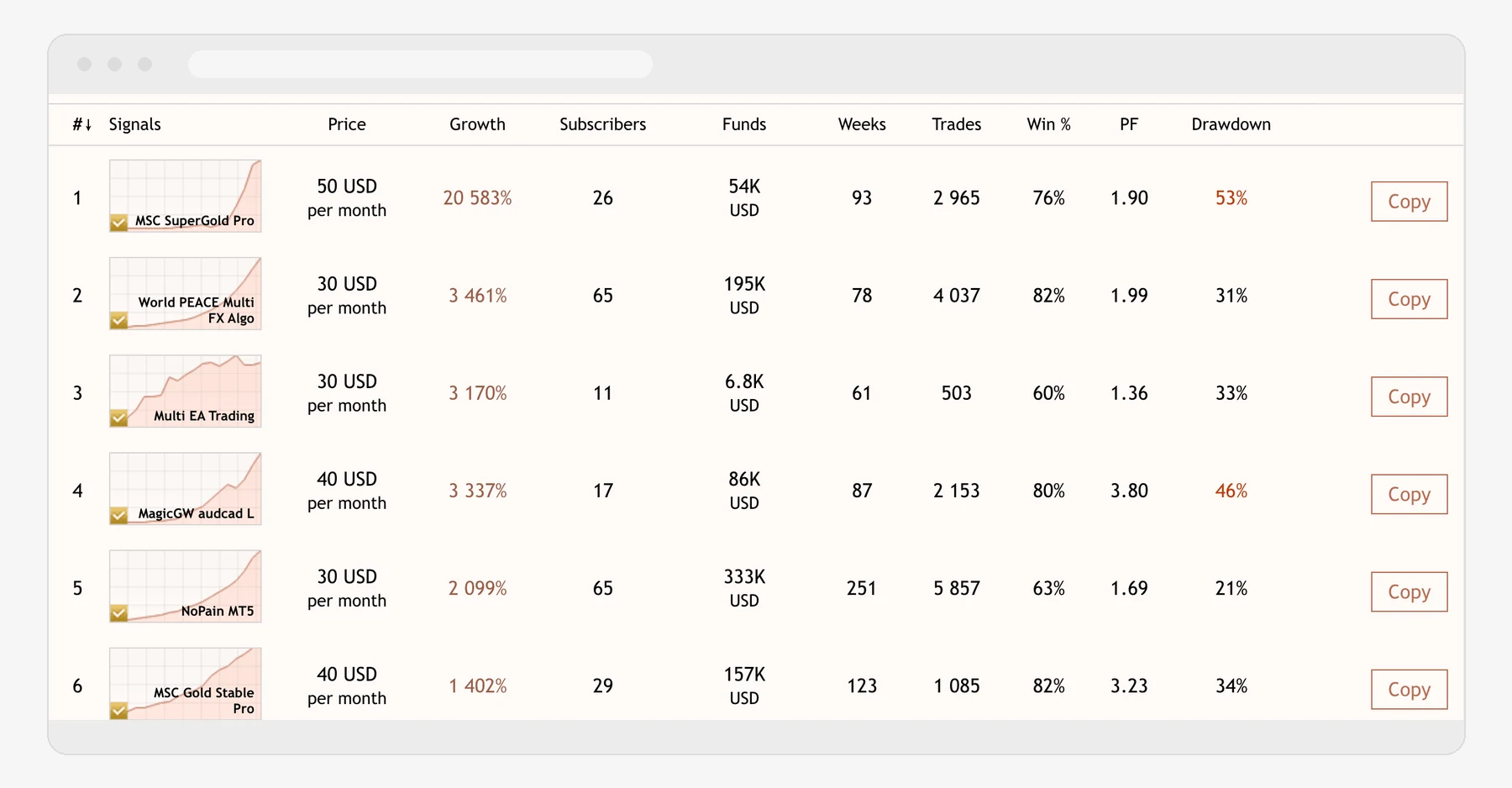Screen dimensions: 1512x788
Task: Open the MagicGW audcad L chart thumbnail
Action: (185, 488)
